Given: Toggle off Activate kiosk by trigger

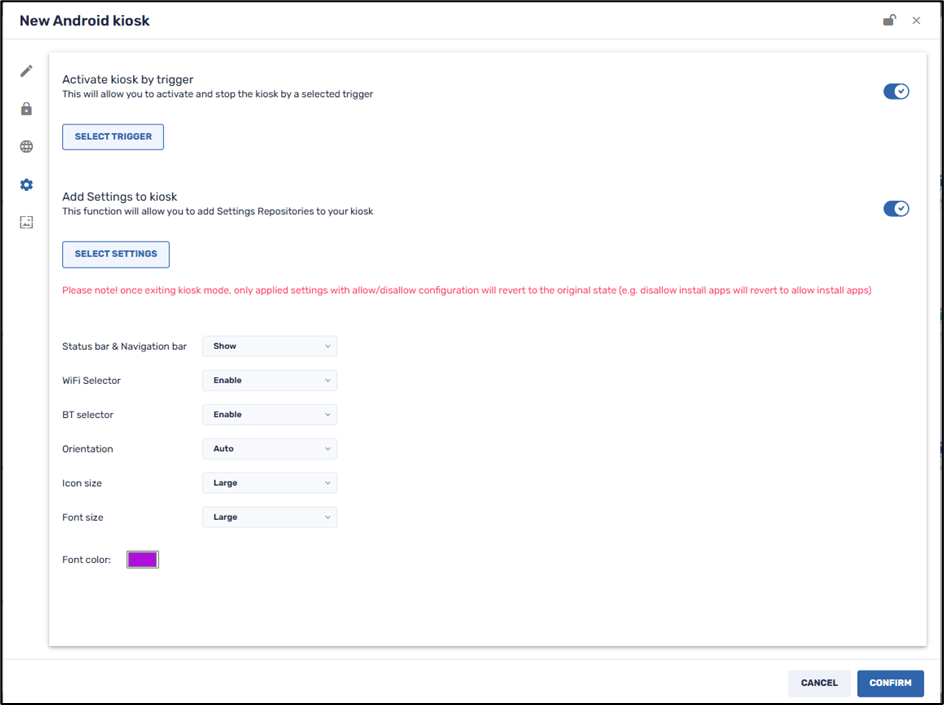Looking at the screenshot, I should 895,92.
